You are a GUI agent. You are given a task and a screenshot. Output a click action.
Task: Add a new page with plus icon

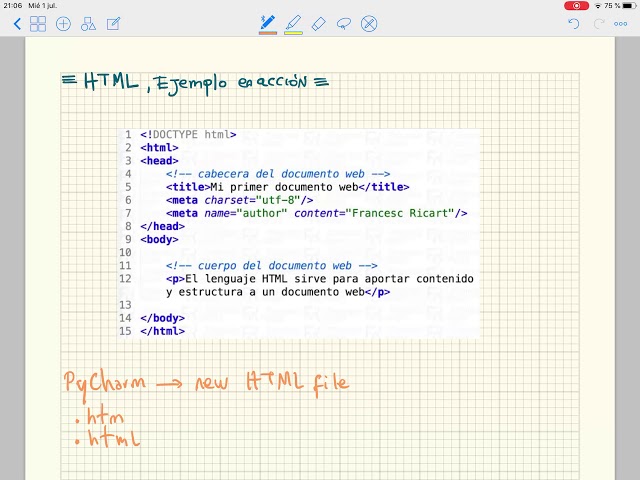click(x=63, y=24)
